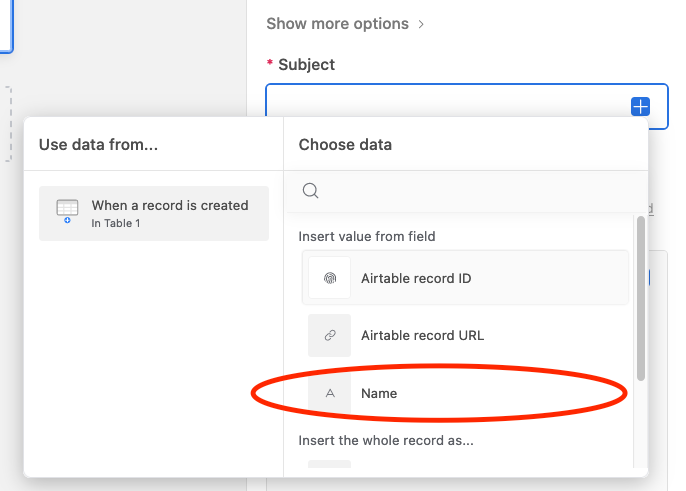Click the magnifier search icon

(310, 191)
